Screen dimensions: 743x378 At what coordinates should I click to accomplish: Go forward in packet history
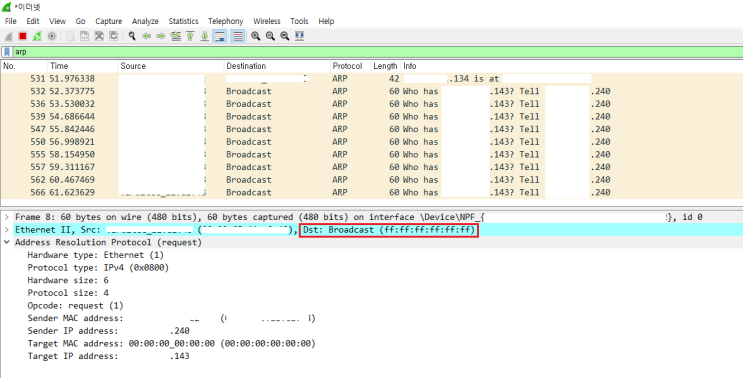pyautogui.click(x=161, y=36)
